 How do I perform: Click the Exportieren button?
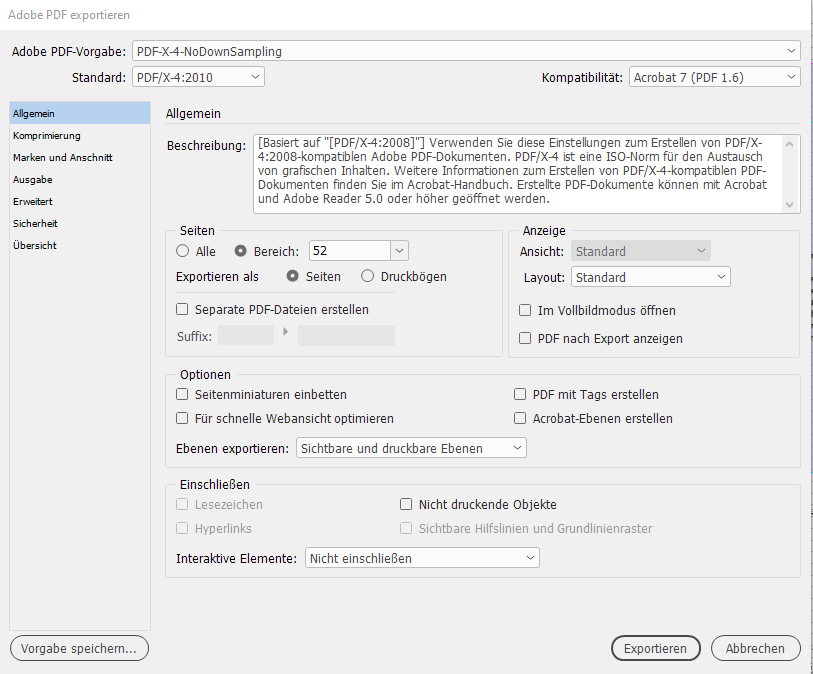pyautogui.click(x=655, y=648)
